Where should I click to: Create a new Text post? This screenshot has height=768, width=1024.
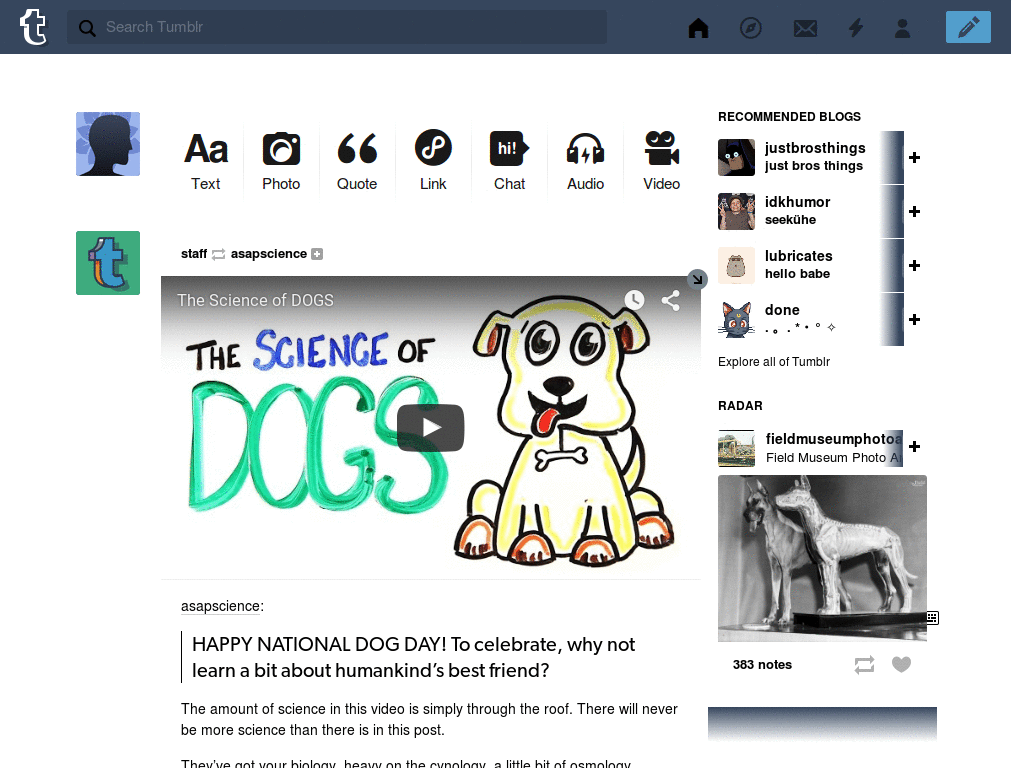(x=206, y=161)
